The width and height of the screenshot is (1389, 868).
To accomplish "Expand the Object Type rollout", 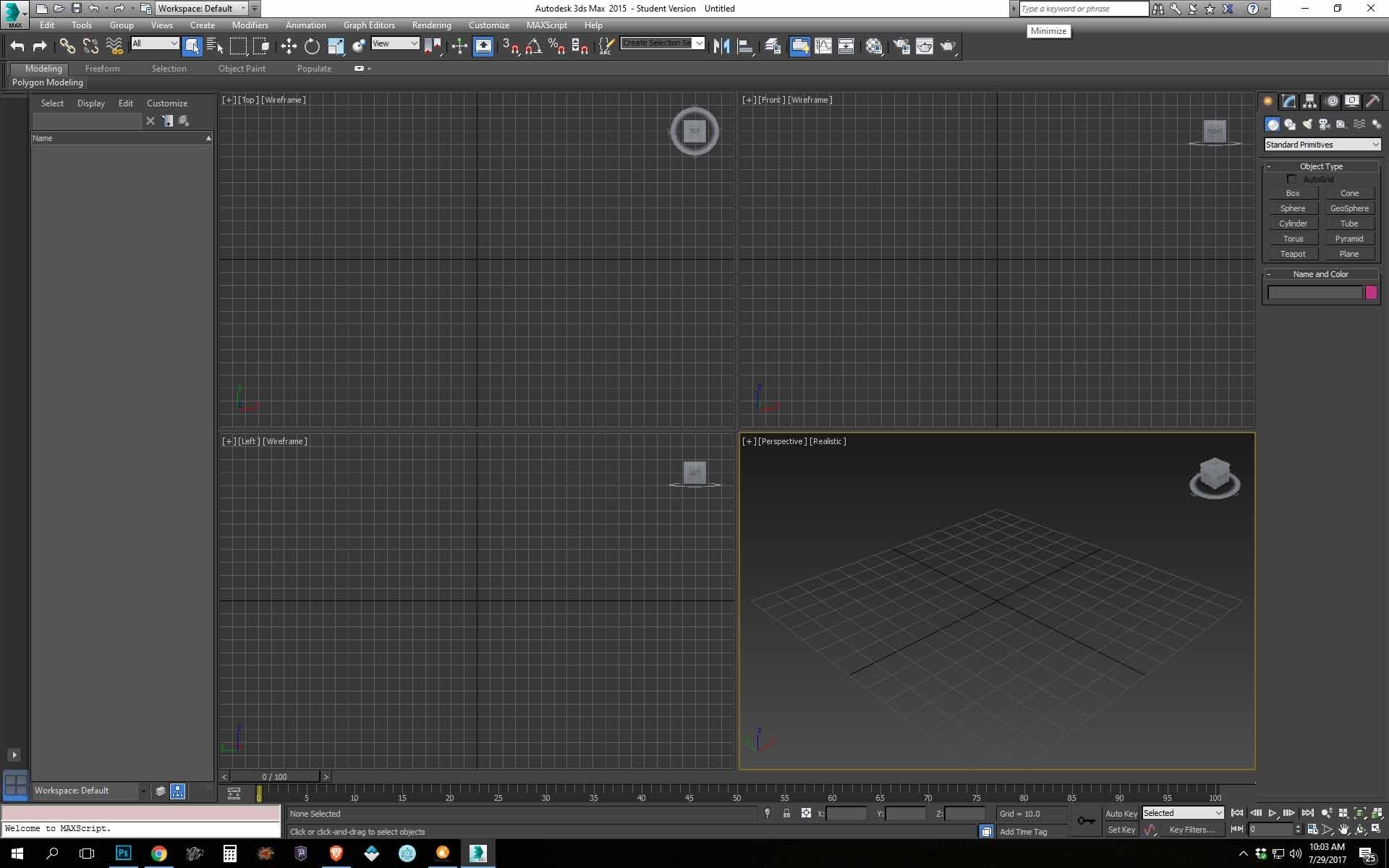I will pos(1321,166).
